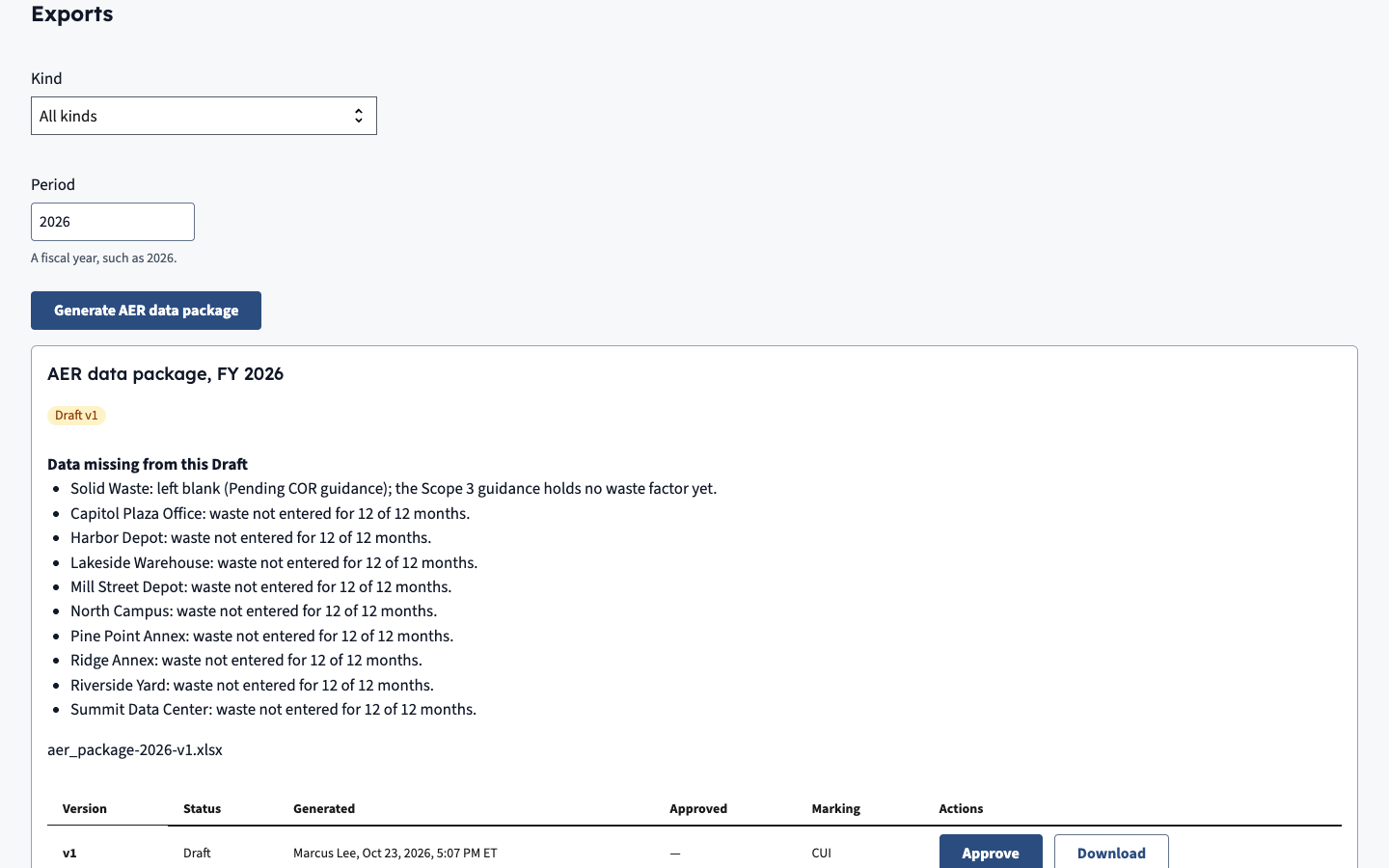Click the Mill Street Depot waste line

[x=260, y=586]
